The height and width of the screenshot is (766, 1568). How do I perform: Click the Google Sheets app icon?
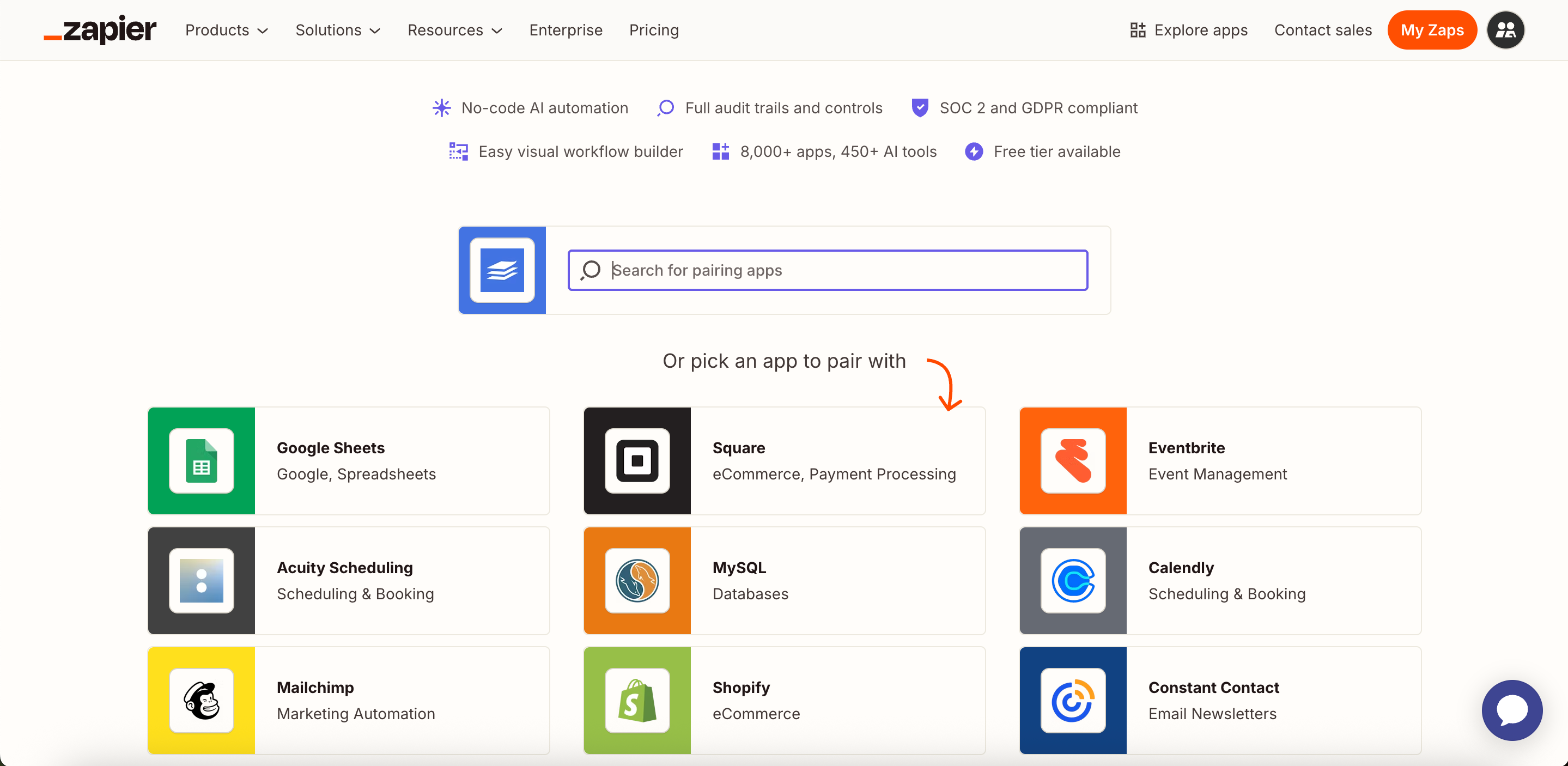click(201, 461)
